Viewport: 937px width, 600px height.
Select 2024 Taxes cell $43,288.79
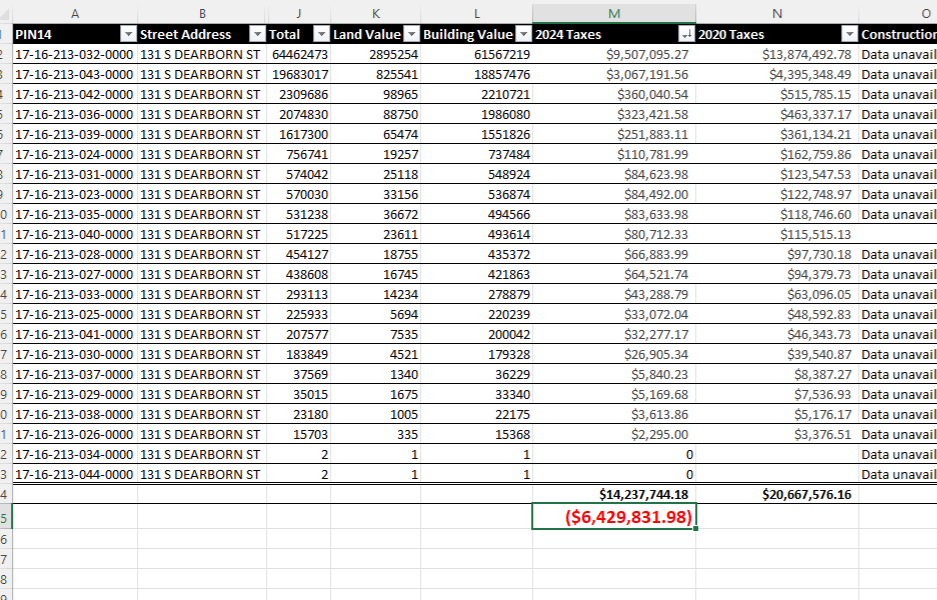click(x=614, y=295)
